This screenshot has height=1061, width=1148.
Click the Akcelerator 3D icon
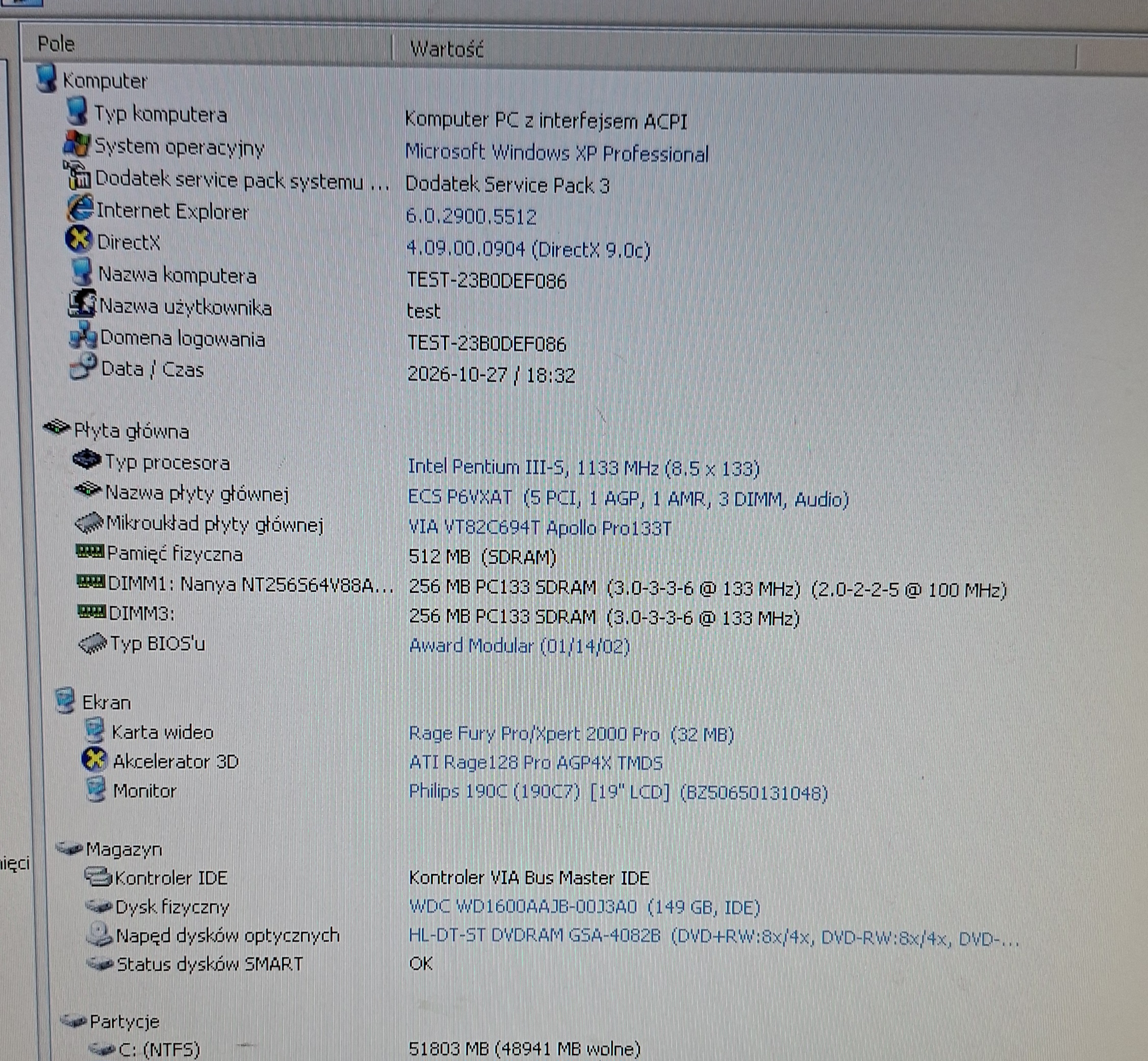point(95,759)
